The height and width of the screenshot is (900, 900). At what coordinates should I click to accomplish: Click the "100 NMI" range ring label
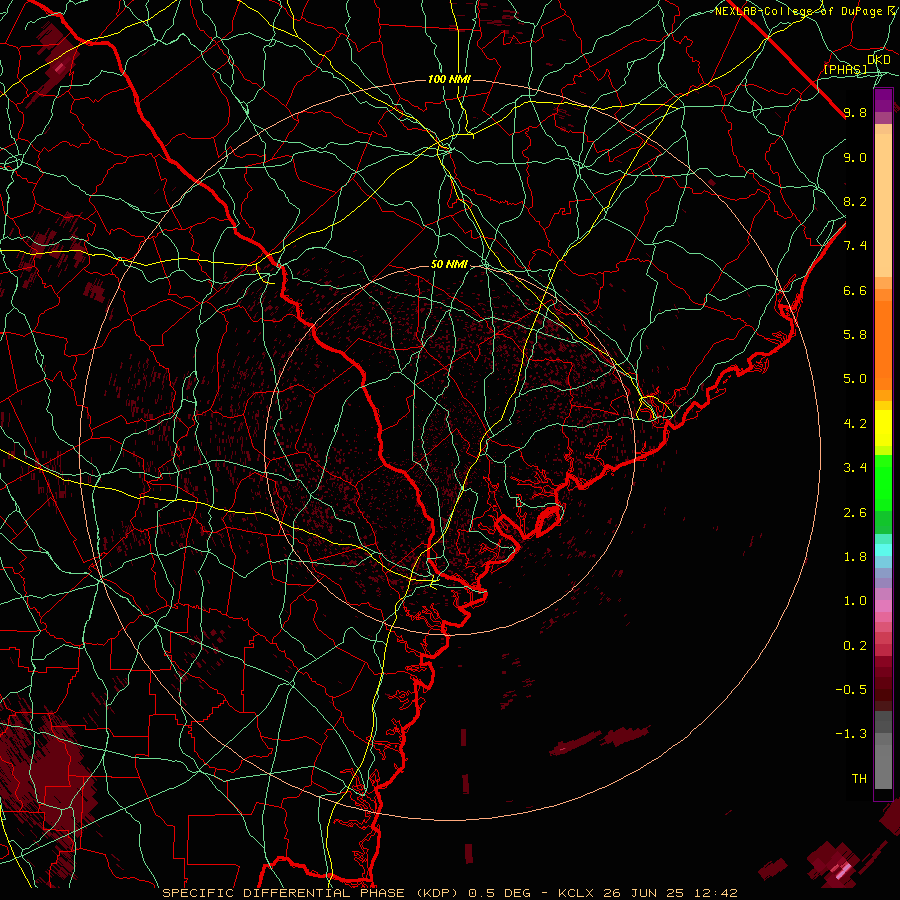(449, 79)
